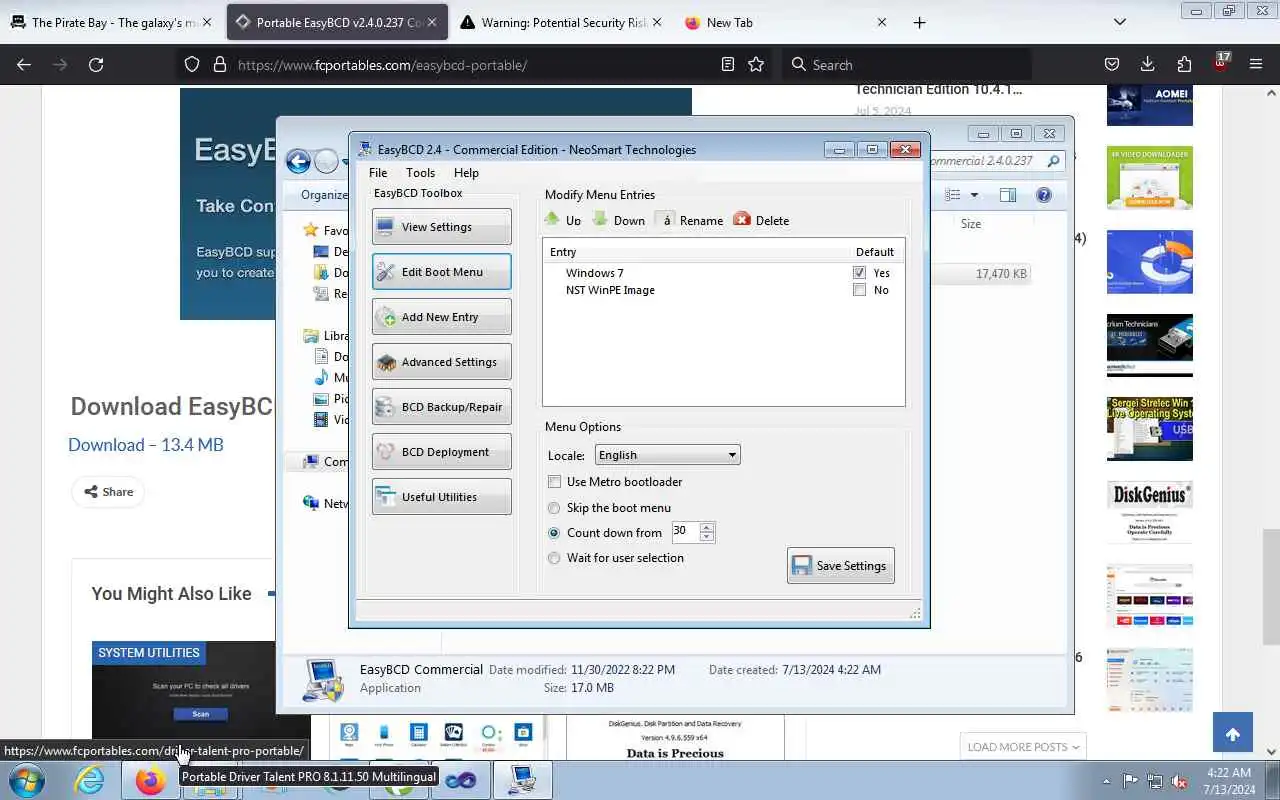
Task: Open the Locale dropdown
Action: pos(667,455)
